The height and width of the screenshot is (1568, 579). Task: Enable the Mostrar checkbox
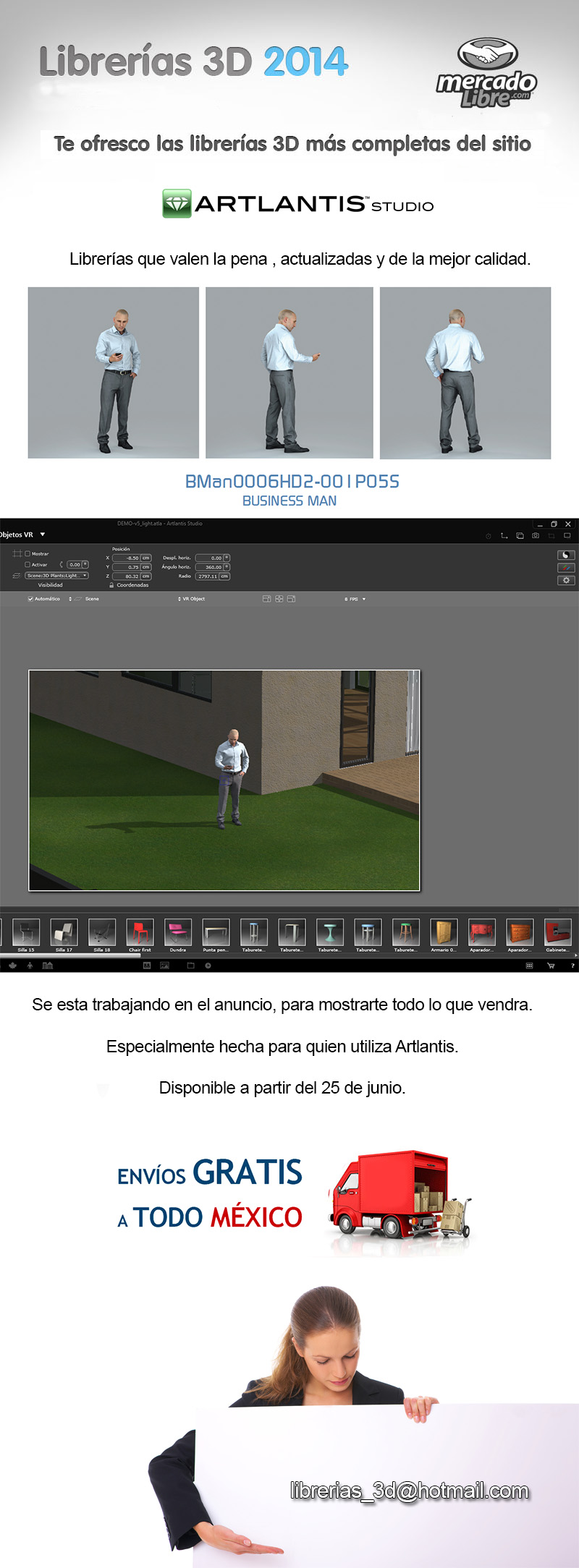pyautogui.click(x=28, y=554)
